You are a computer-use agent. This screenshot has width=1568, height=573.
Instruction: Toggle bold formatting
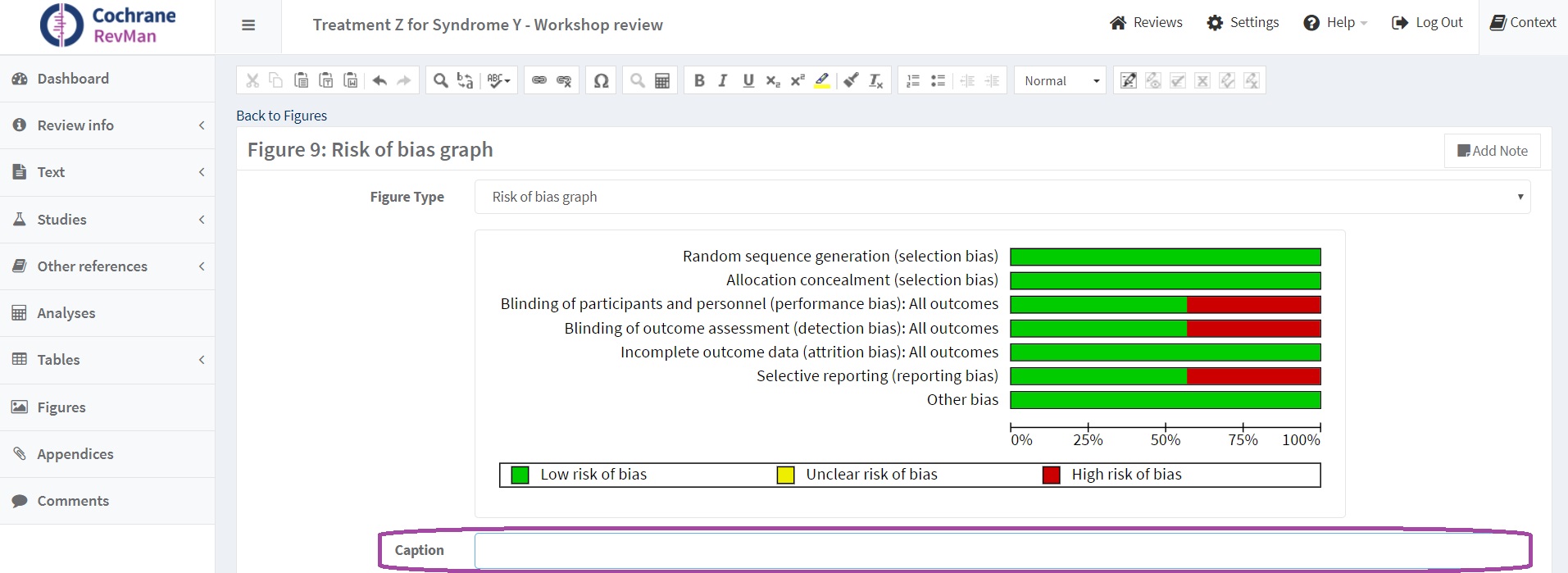(699, 80)
